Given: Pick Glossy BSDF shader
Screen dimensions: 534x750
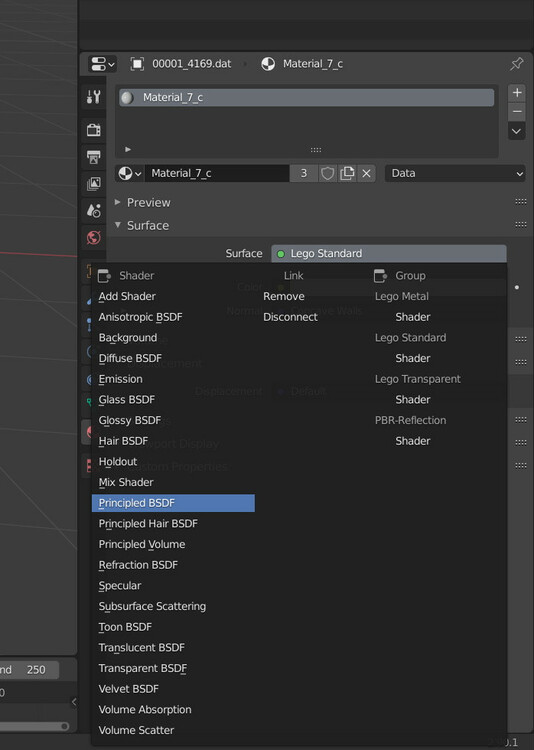Looking at the screenshot, I should pyautogui.click(x=173, y=420).
